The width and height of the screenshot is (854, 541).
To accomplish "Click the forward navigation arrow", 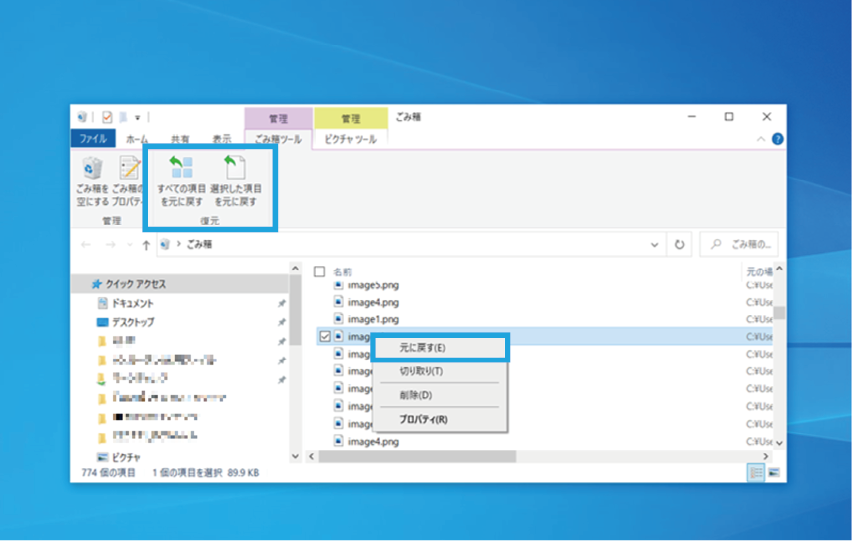I will [x=111, y=245].
